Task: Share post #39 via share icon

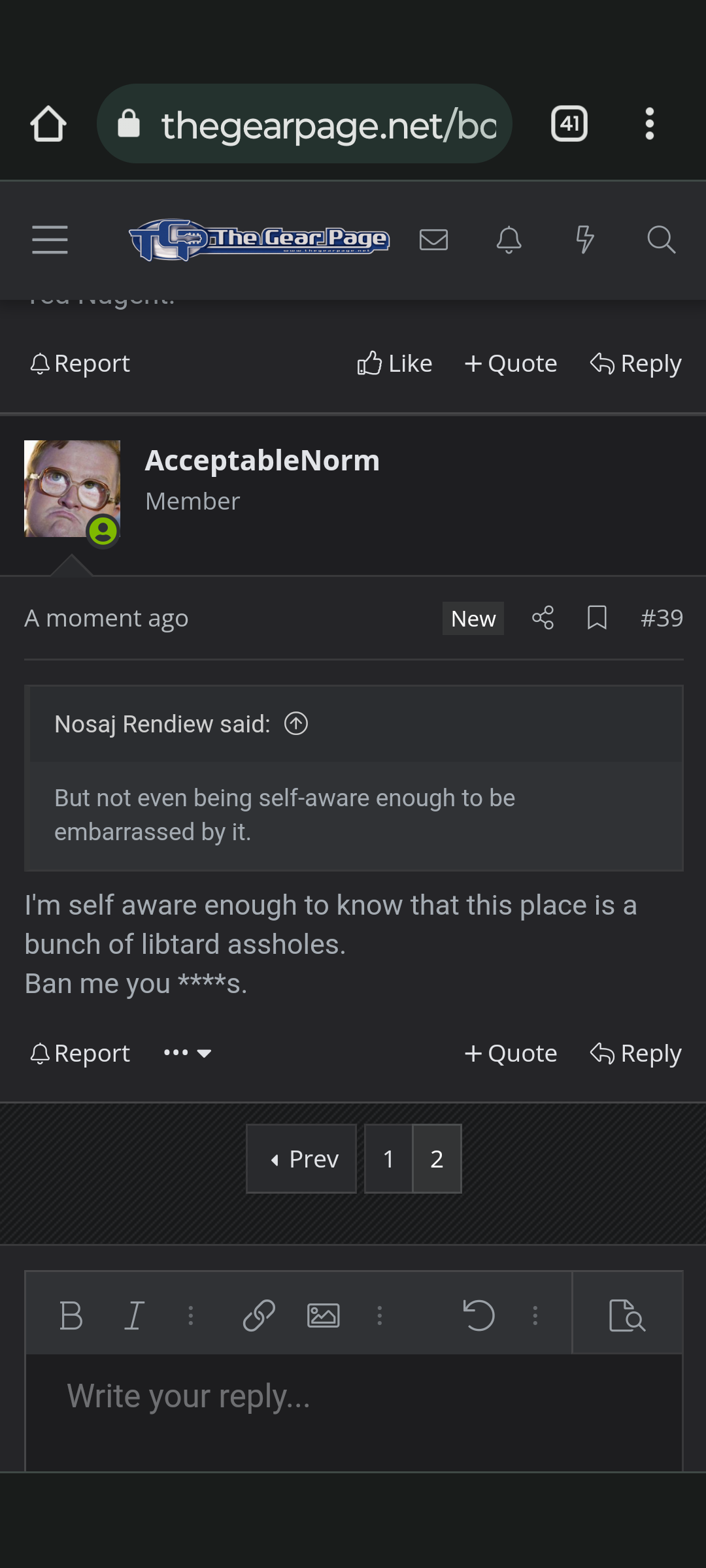Action: pyautogui.click(x=543, y=617)
